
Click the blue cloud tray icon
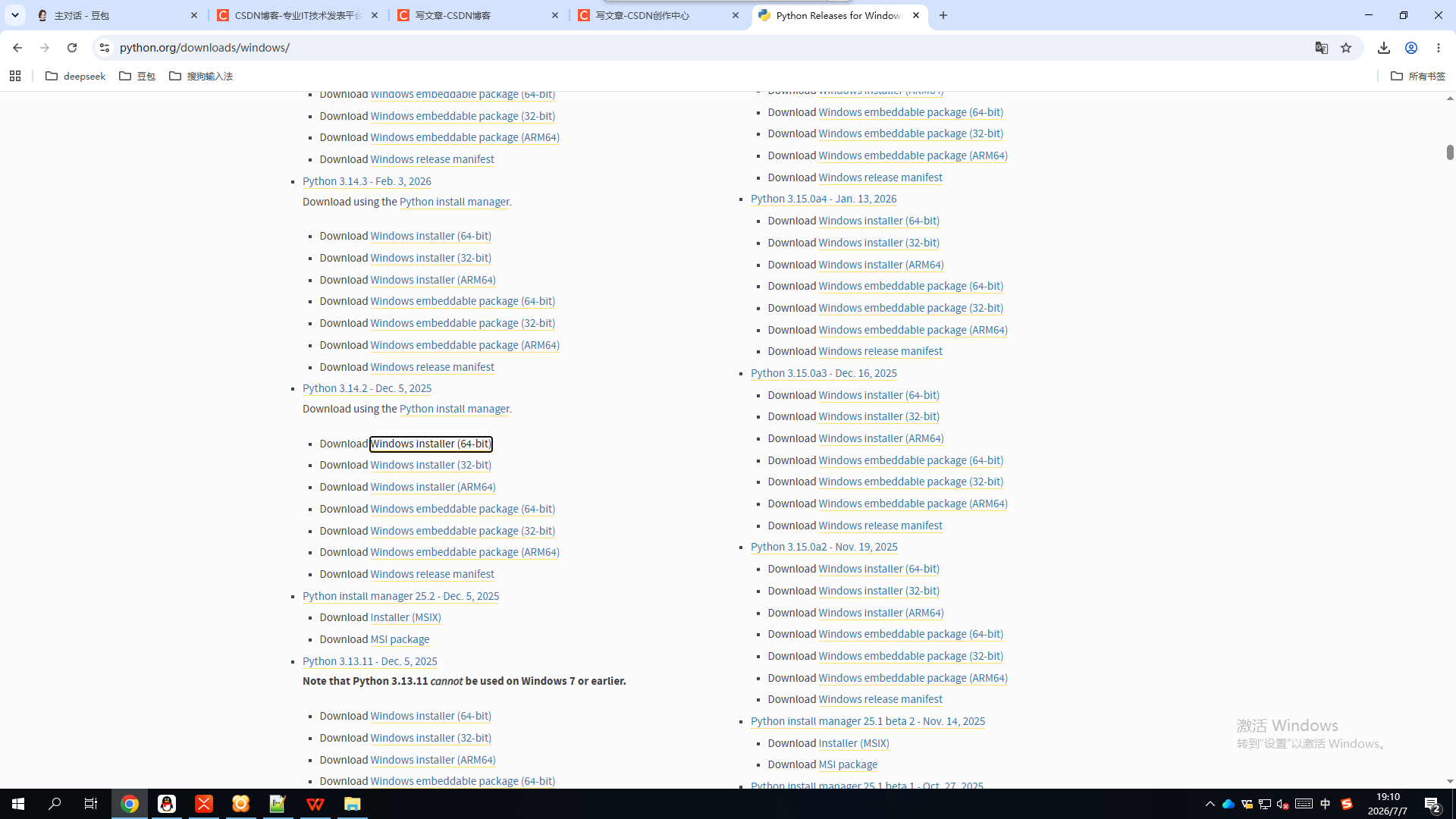pos(1228,804)
